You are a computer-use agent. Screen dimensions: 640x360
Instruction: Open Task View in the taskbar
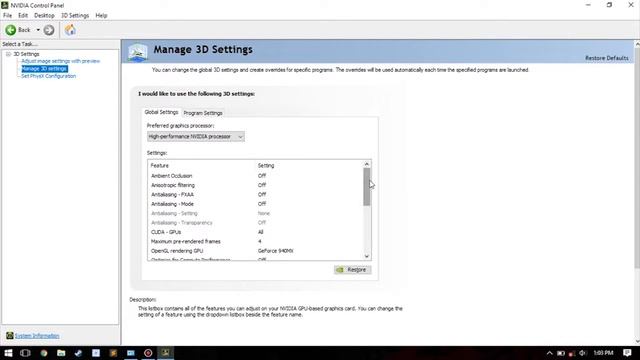pos(25,353)
